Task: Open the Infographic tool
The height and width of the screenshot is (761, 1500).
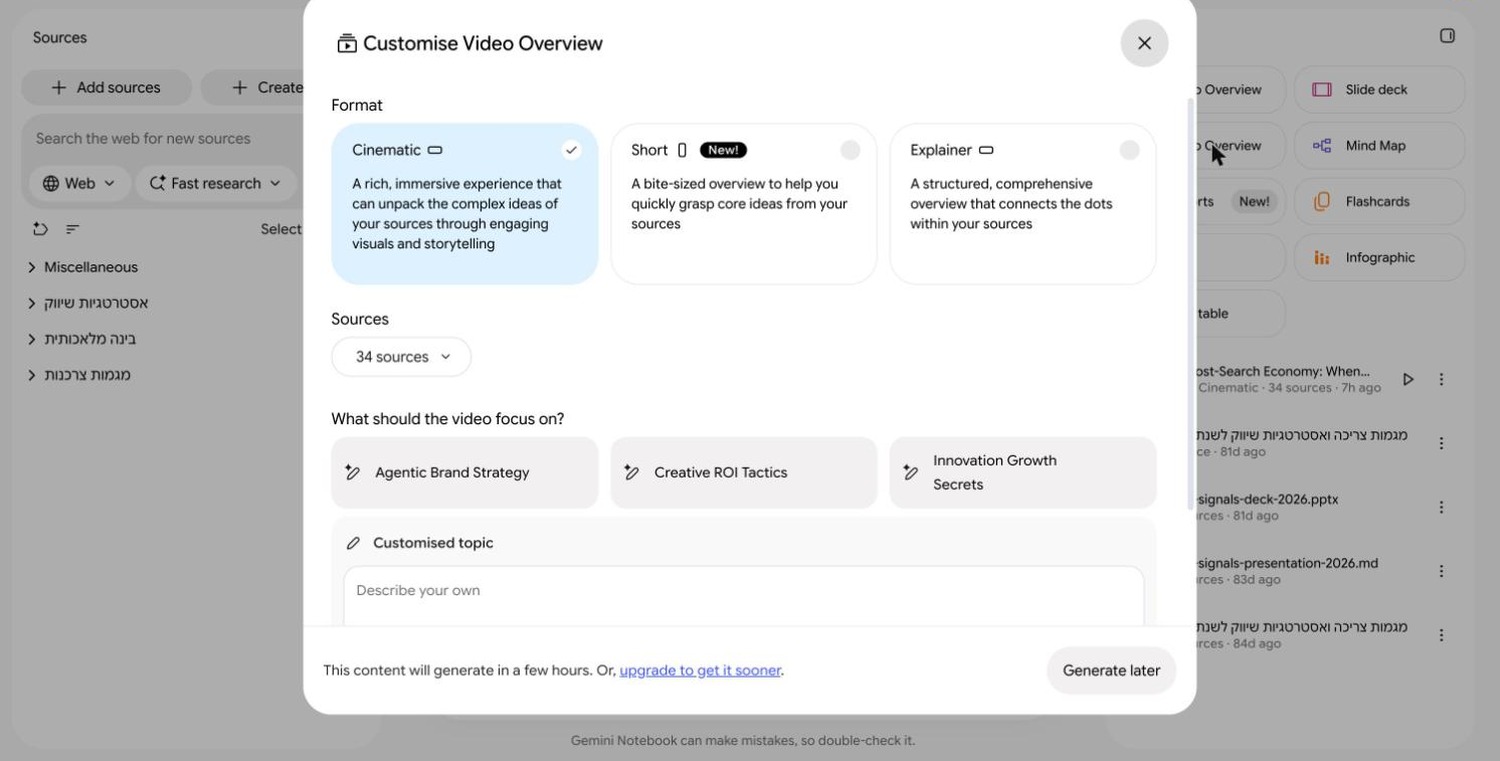Action: tap(1379, 257)
